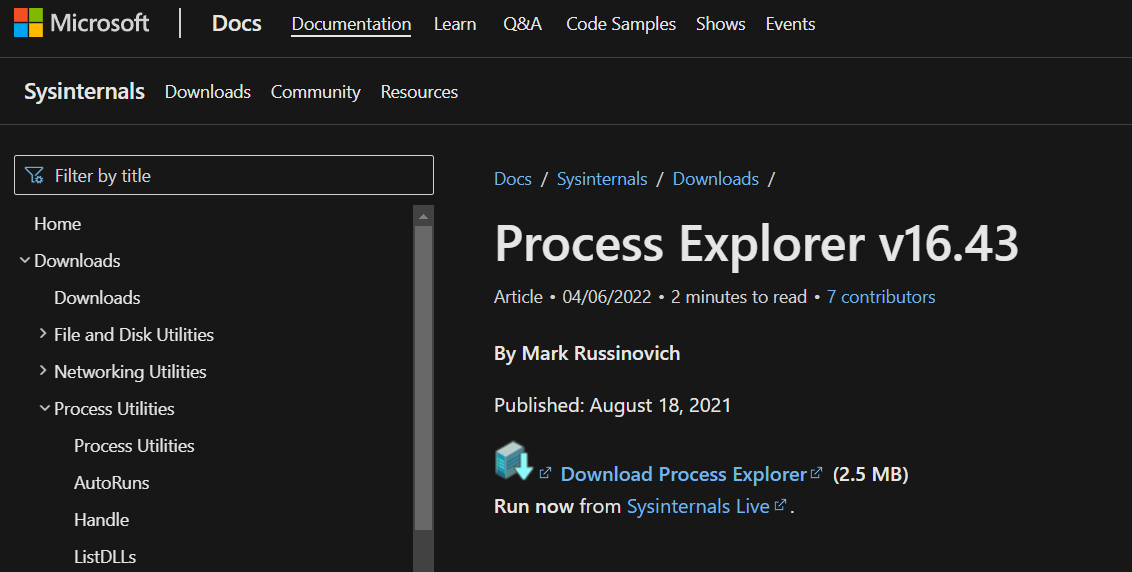Select the nested Downloads sidebar item
The image size is (1132, 572).
97,298
